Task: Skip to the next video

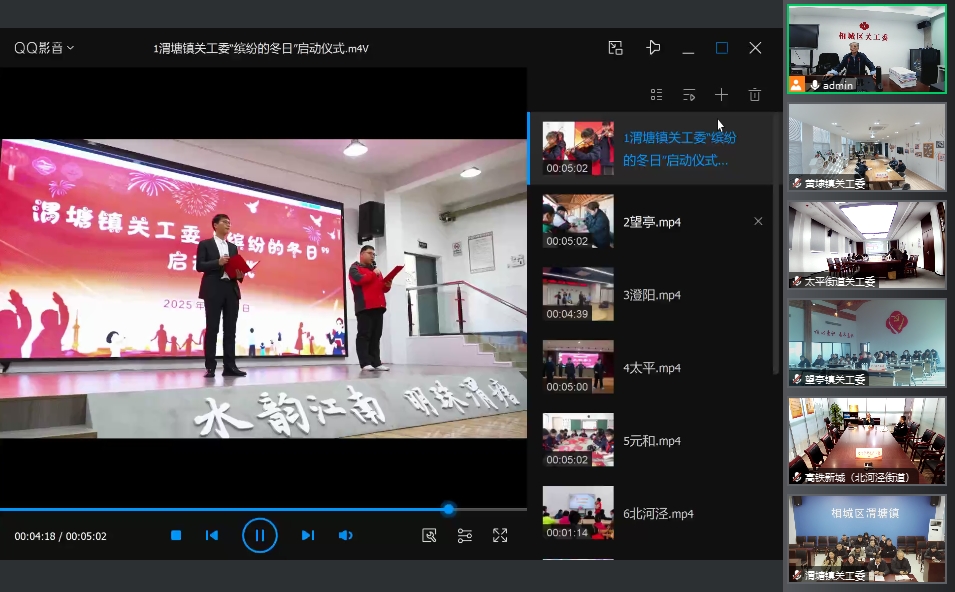Action: (x=308, y=535)
